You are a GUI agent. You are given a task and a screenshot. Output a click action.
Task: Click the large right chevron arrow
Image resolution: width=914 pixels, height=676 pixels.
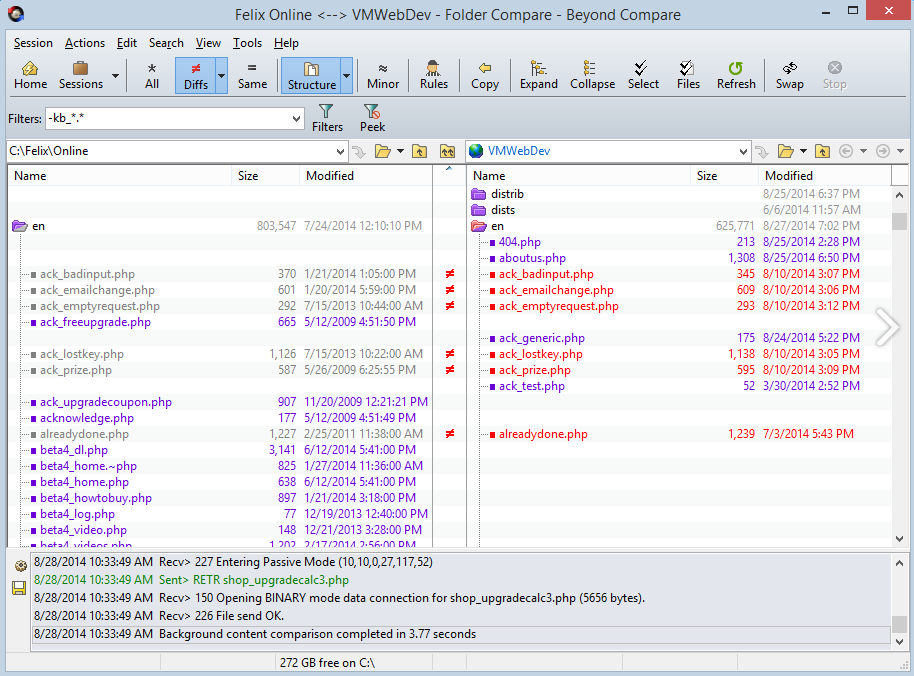point(887,328)
